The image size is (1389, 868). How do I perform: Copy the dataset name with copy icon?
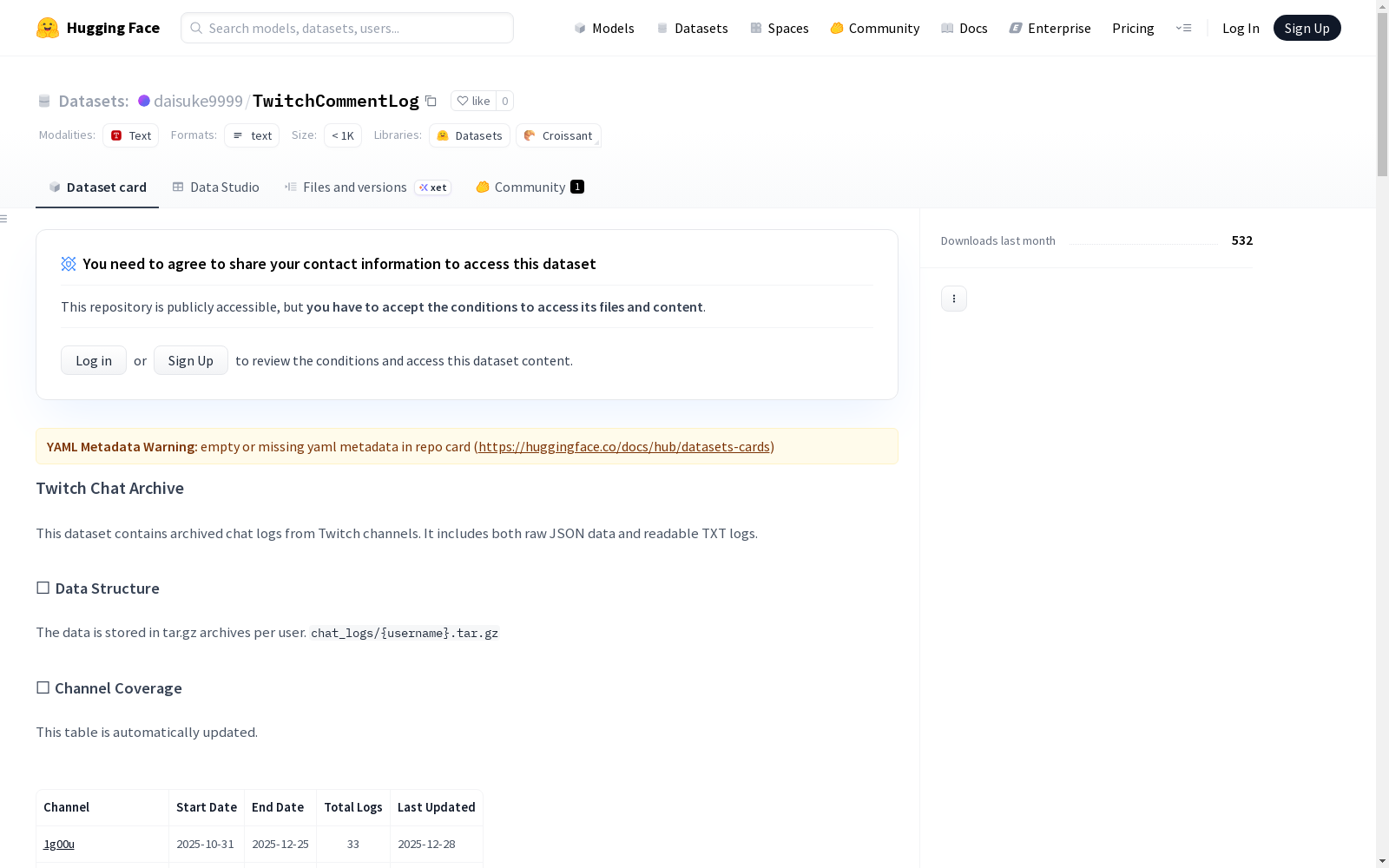(431, 101)
